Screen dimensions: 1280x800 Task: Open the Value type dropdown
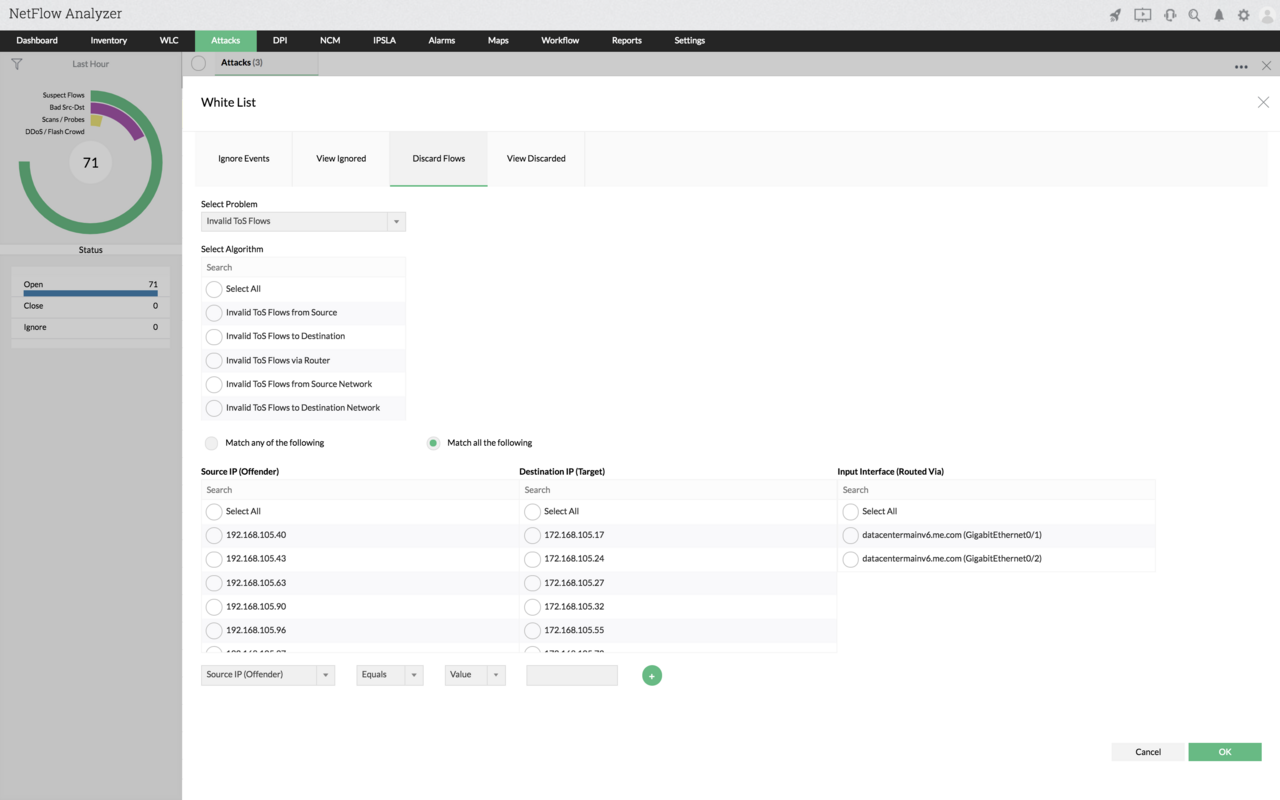click(475, 675)
